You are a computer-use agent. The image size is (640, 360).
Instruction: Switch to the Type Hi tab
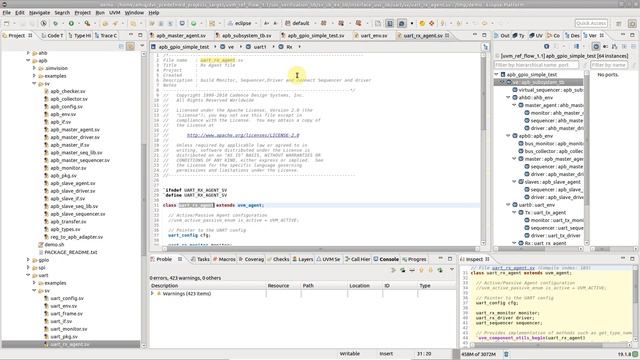pyautogui.click(x=80, y=36)
